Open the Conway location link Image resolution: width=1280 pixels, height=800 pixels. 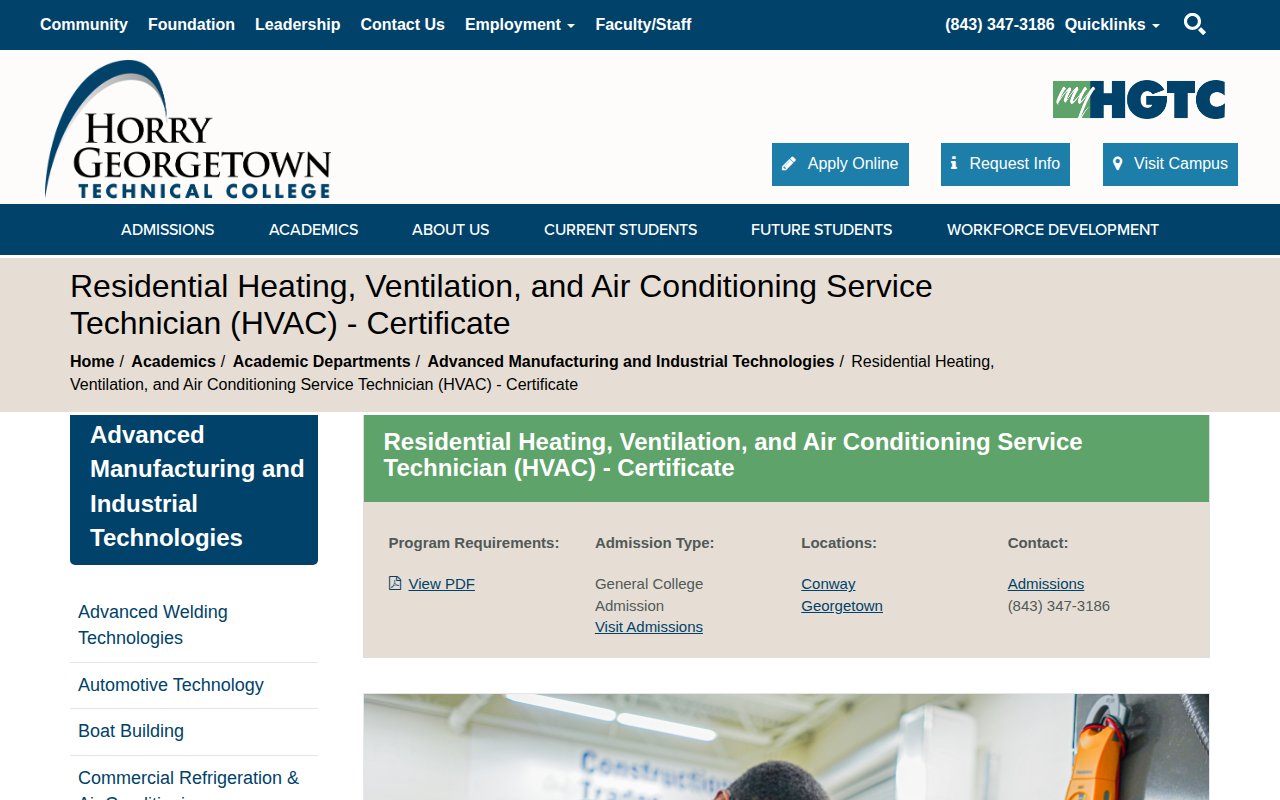point(828,584)
